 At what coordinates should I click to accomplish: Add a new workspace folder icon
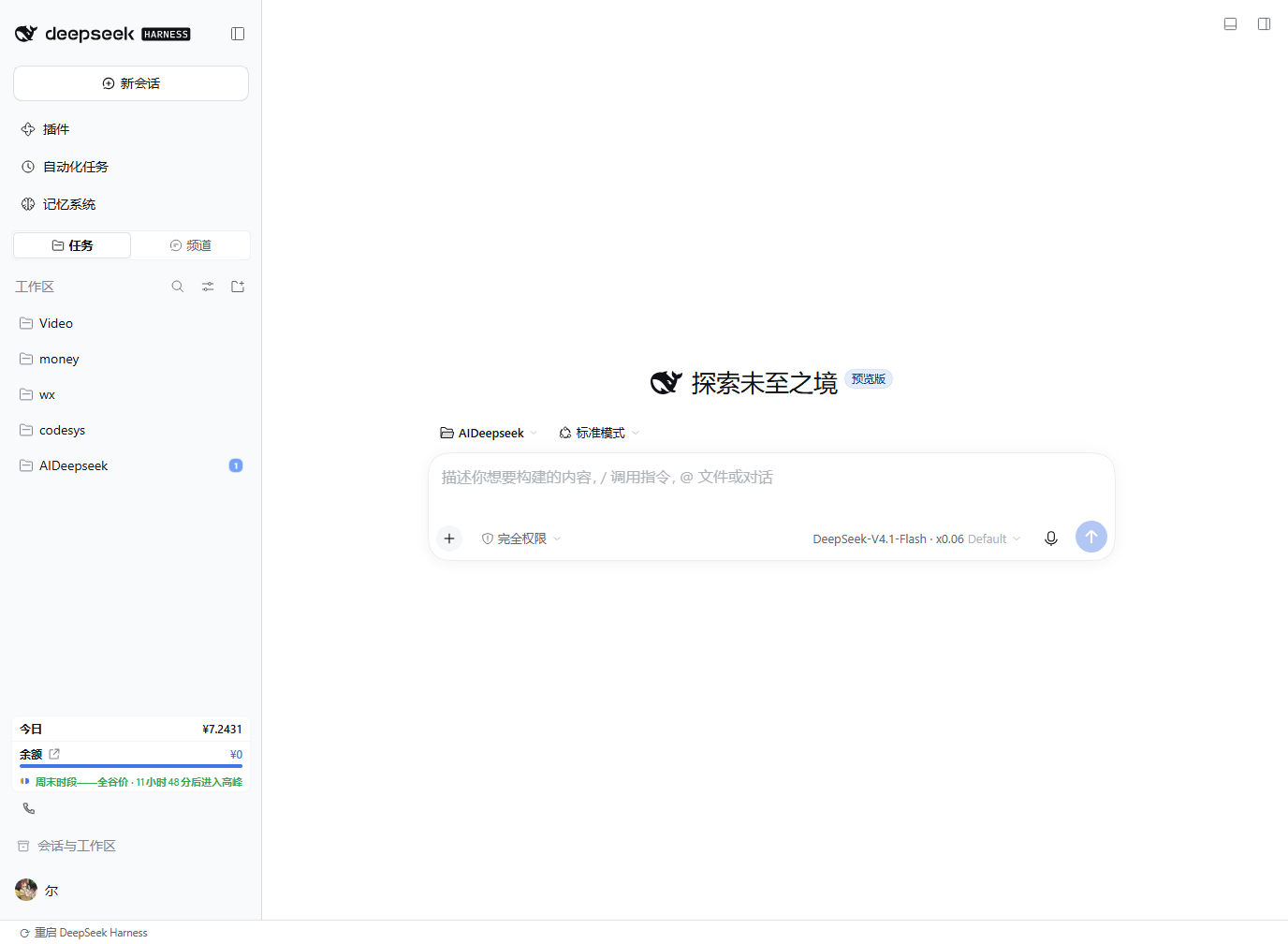click(x=238, y=287)
